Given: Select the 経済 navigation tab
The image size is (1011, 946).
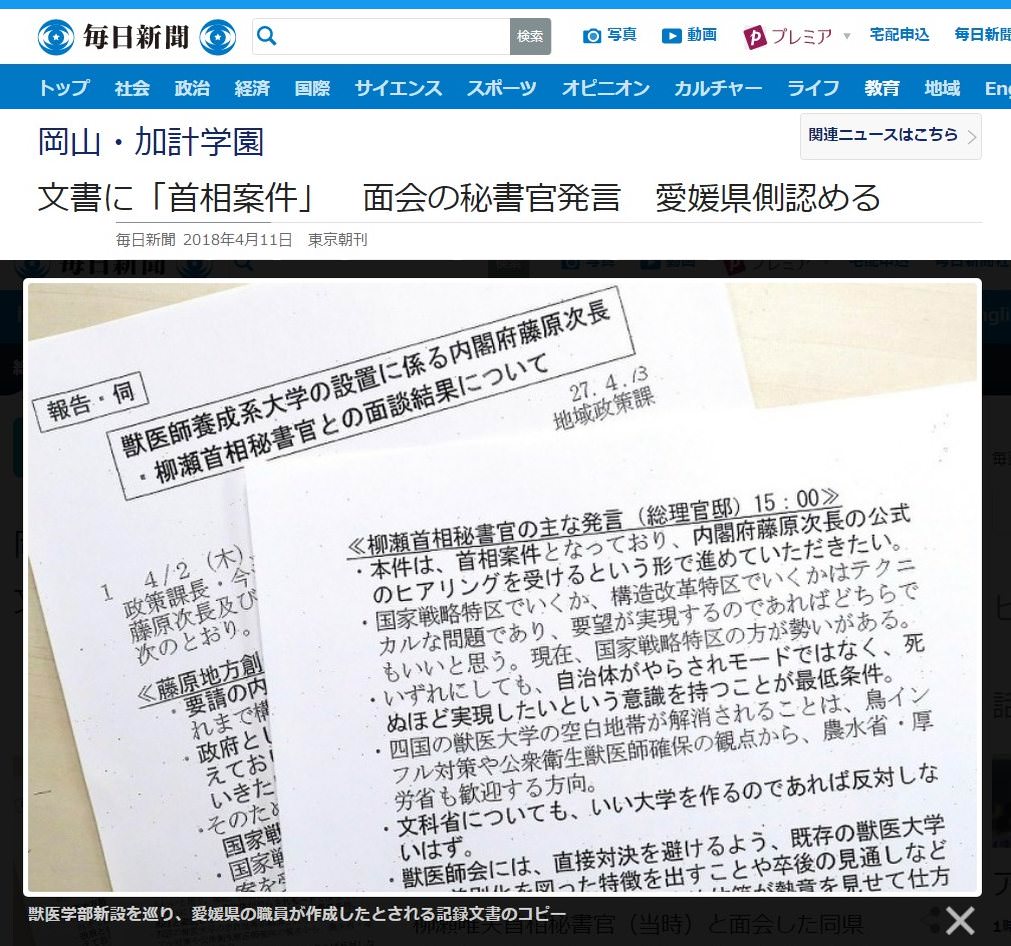Looking at the screenshot, I should [252, 88].
